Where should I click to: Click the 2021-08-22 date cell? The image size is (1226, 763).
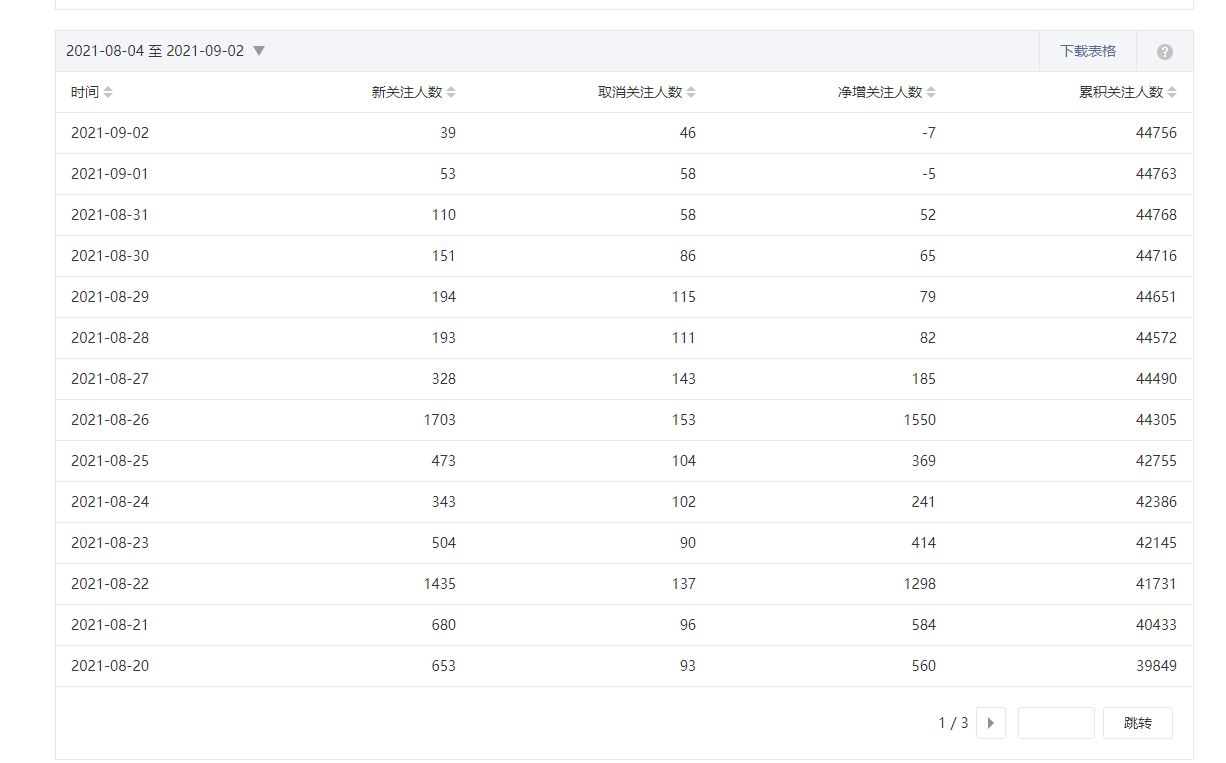tap(110, 584)
